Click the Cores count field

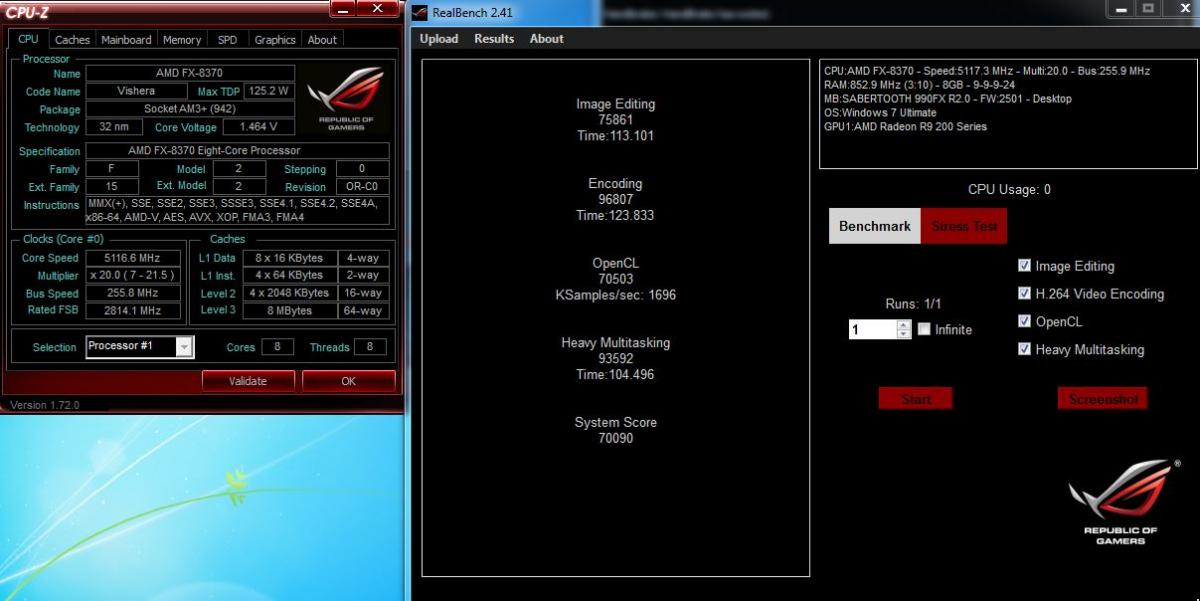tap(277, 347)
